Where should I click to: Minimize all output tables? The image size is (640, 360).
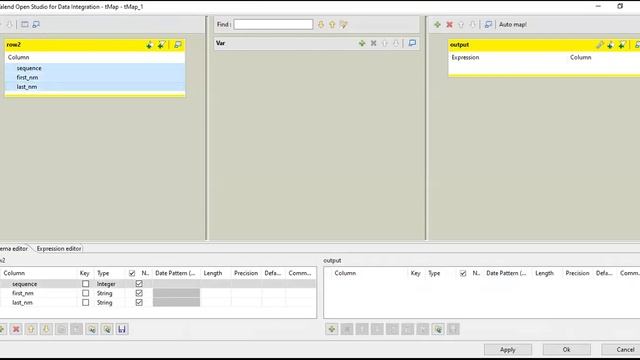pos(488,24)
